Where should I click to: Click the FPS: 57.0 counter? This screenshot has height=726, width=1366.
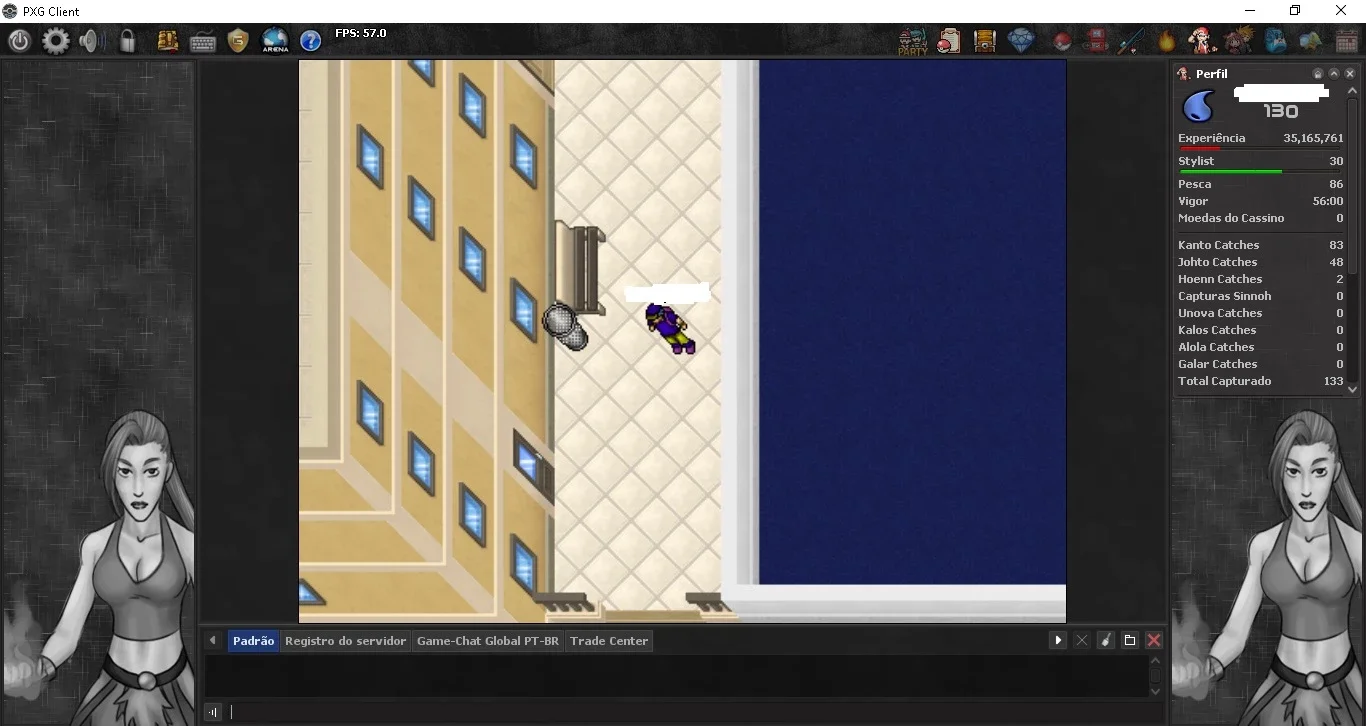(x=361, y=33)
